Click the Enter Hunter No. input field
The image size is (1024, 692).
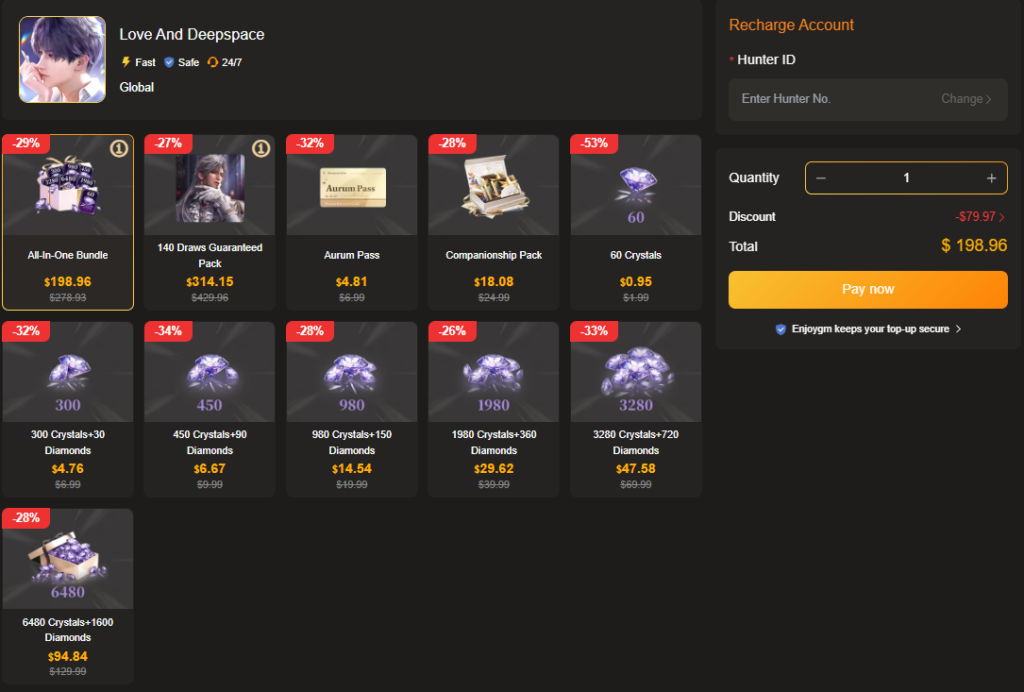pyautogui.click(x=868, y=99)
